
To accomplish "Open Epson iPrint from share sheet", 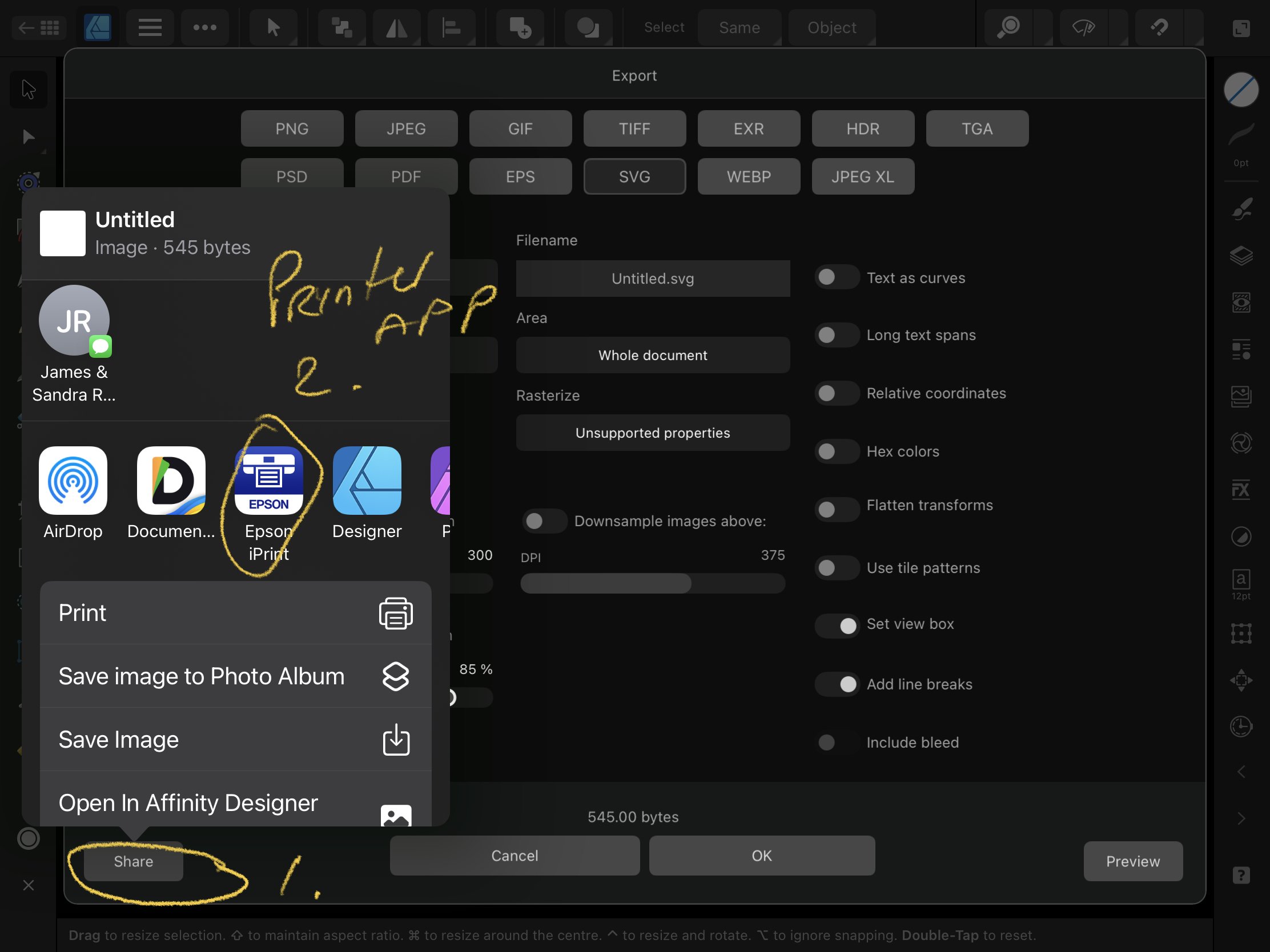I will click(x=269, y=481).
